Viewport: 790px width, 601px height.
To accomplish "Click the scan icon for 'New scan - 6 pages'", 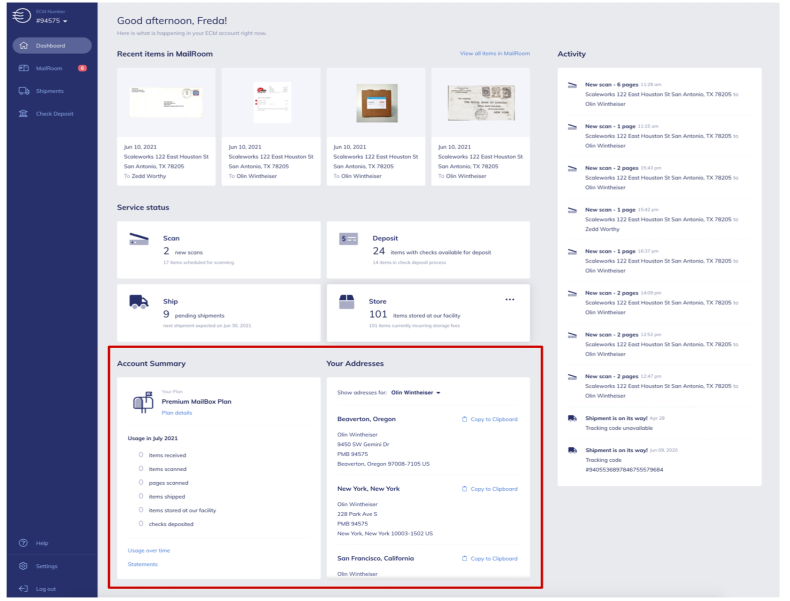I will (x=572, y=85).
